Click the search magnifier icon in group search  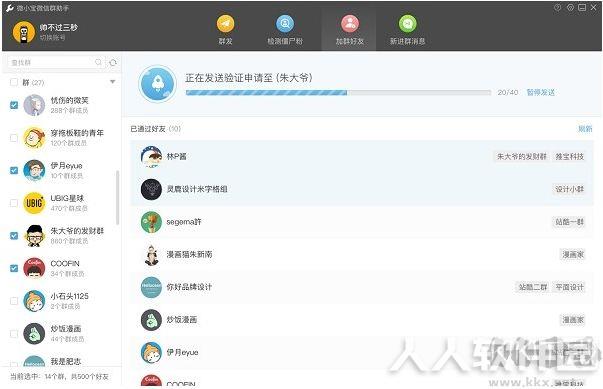point(98,62)
